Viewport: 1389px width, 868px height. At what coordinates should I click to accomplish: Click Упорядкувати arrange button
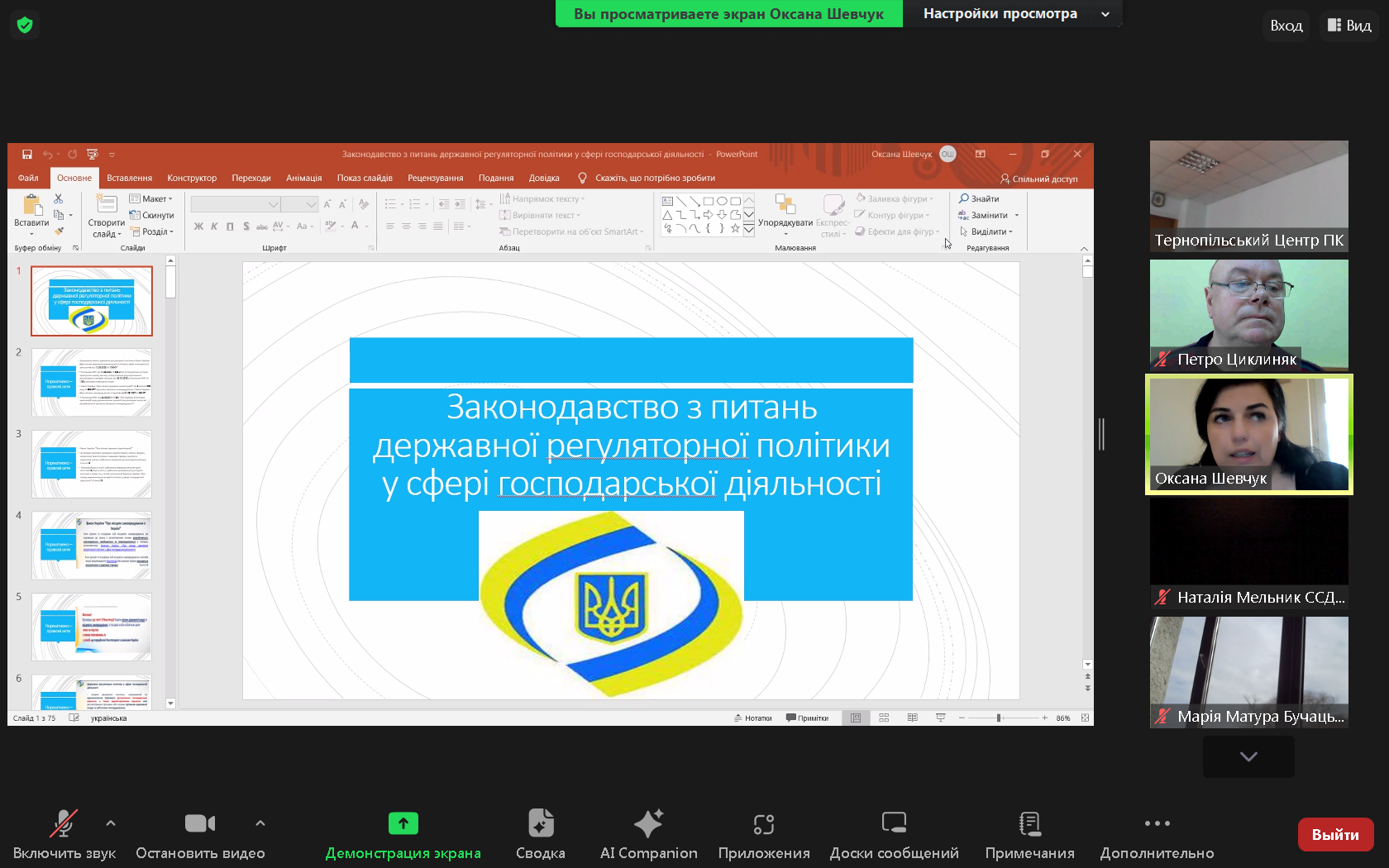coord(785,215)
